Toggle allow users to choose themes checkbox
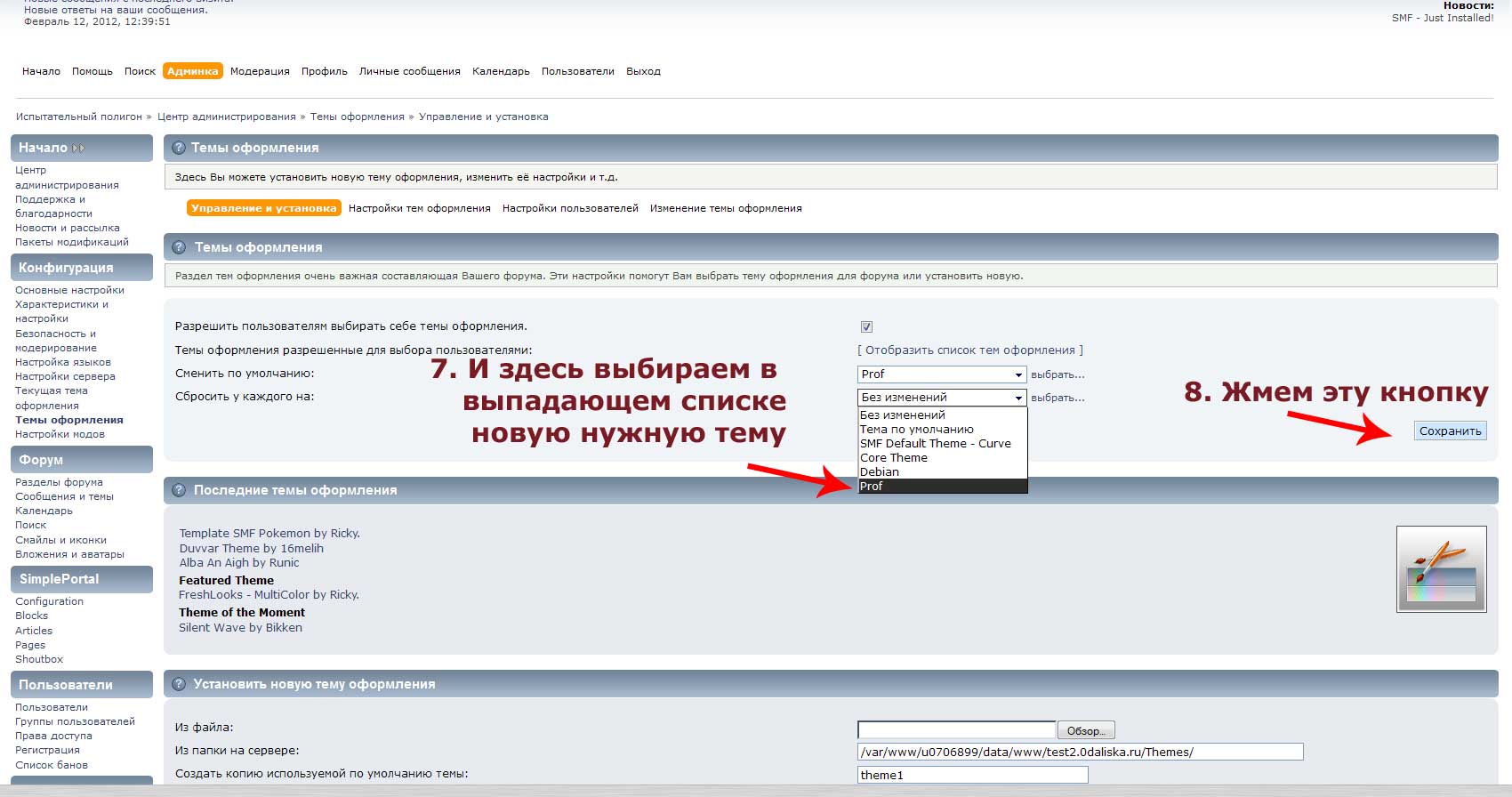Image resolution: width=1512 pixels, height=797 pixels. (866, 326)
